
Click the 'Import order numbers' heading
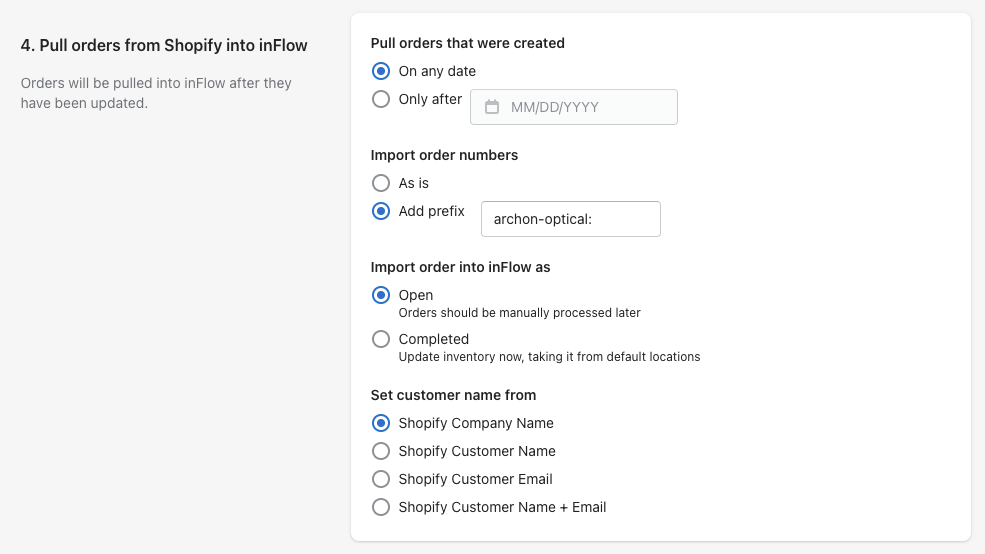coord(444,155)
